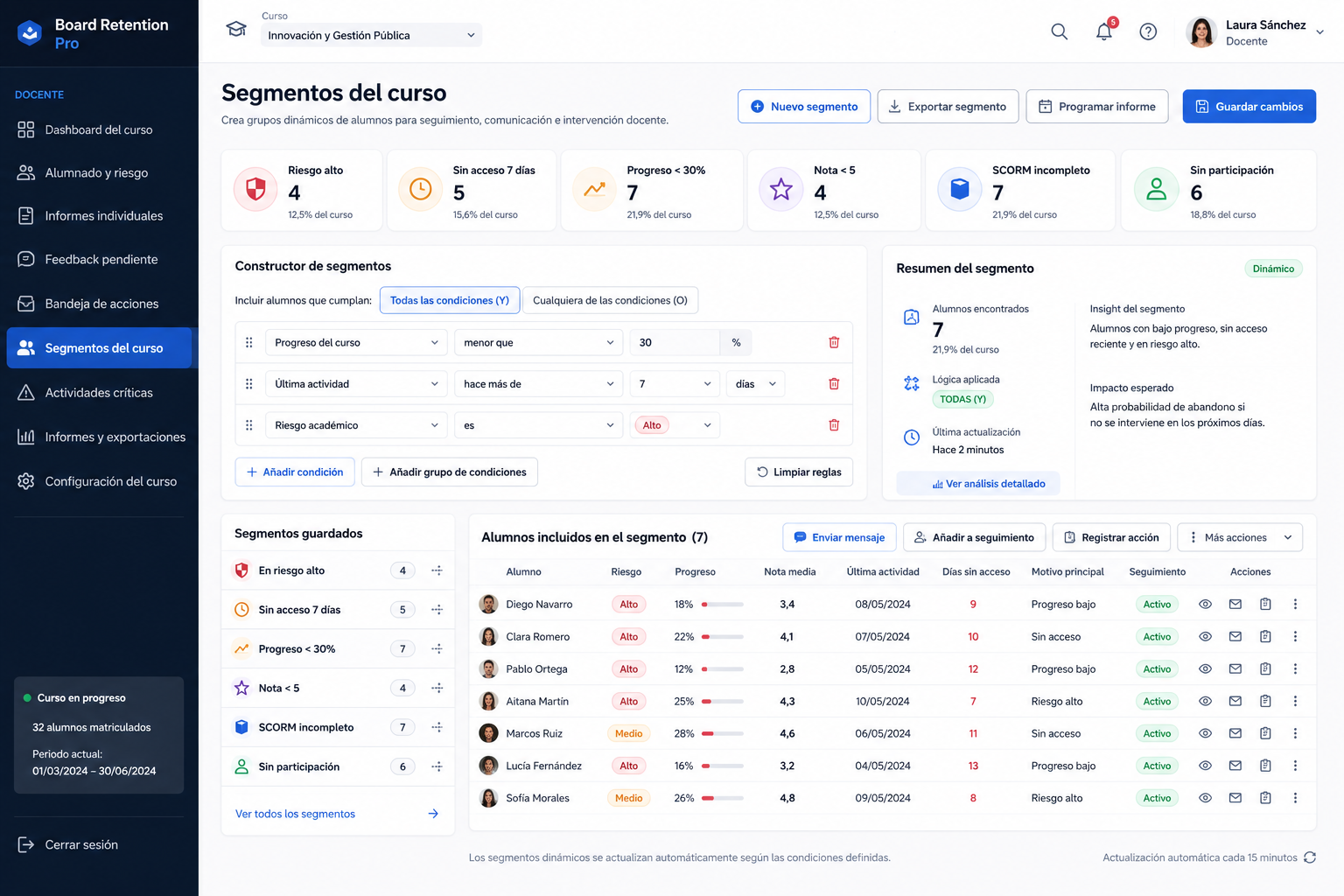Go to Dashboard del curso
1344x896 pixels.
point(99,129)
